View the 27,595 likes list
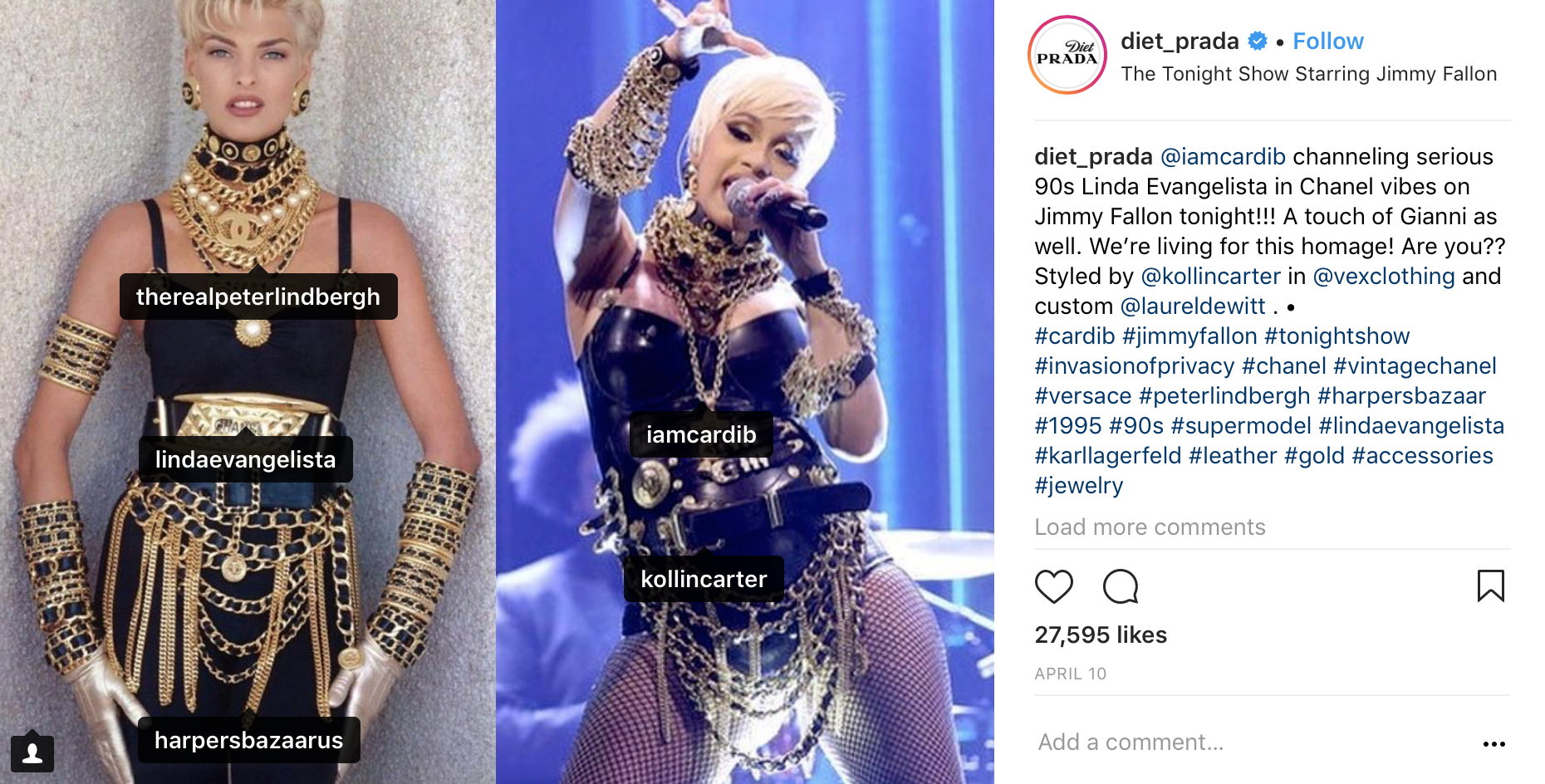Viewport: 1545px width, 784px height. 1101,635
